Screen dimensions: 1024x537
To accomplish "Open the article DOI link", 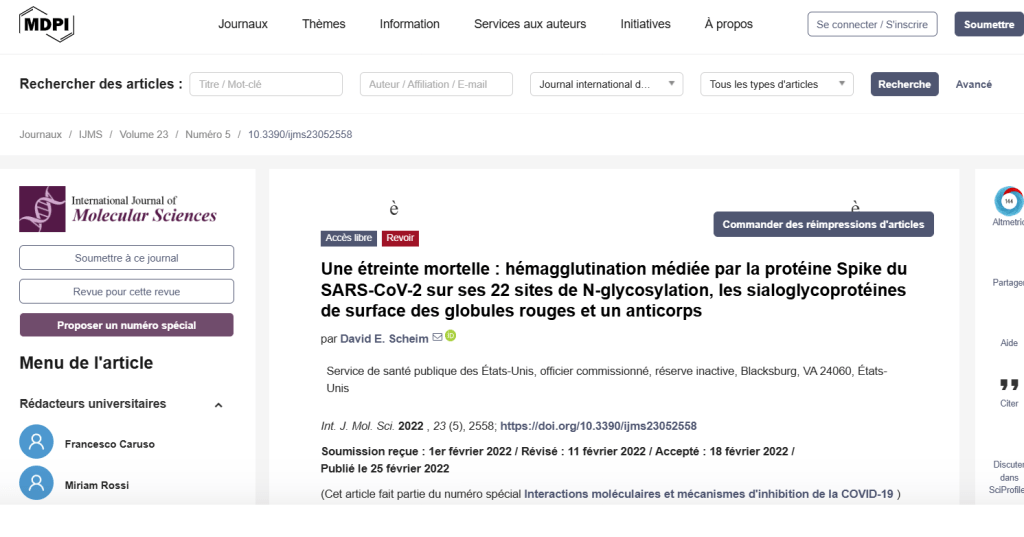I will coord(598,426).
